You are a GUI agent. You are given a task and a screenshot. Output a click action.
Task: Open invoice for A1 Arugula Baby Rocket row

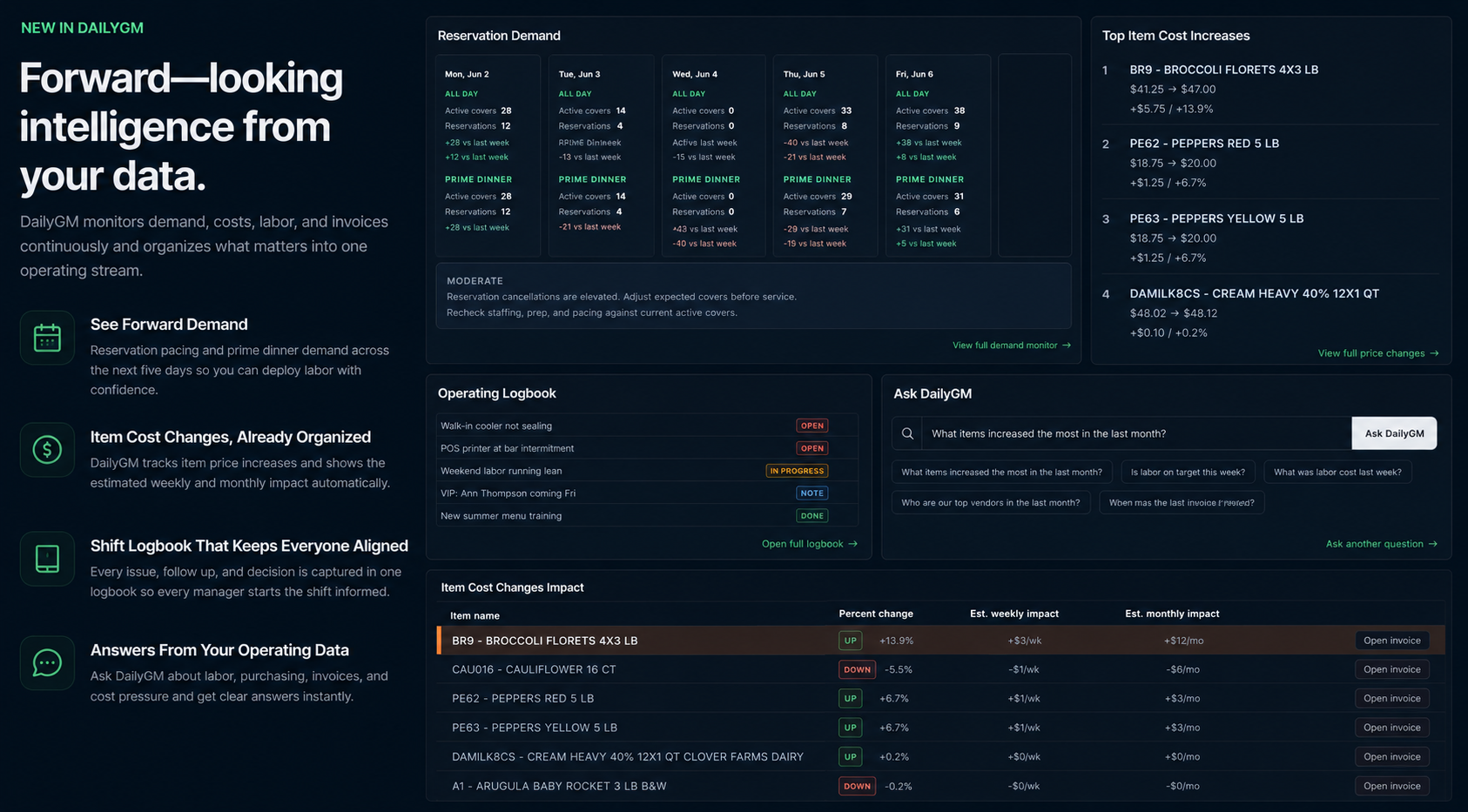pyautogui.click(x=1391, y=786)
